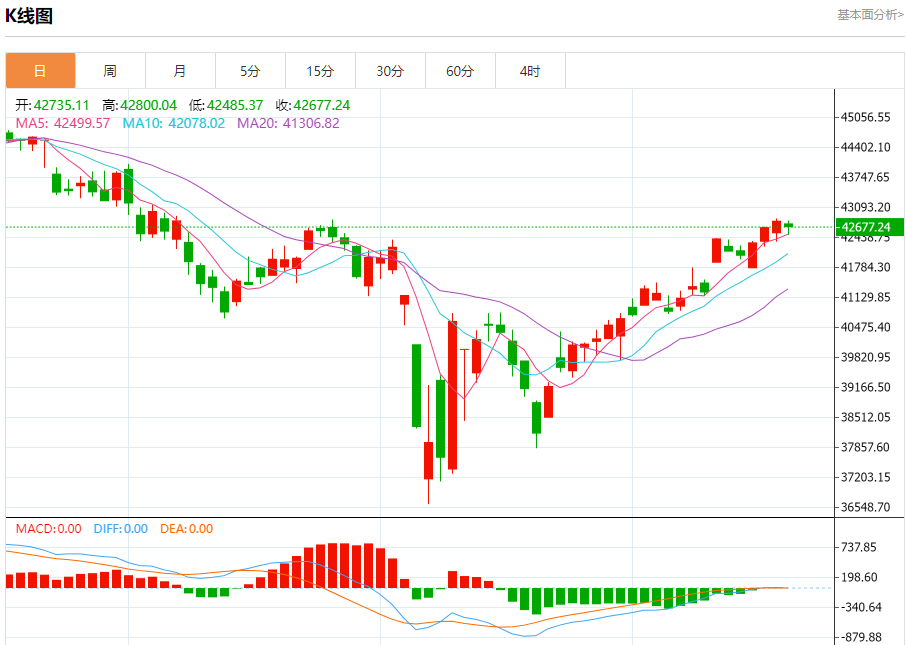Click the 36548.70 price axis label
The width and height of the screenshot is (906, 645).
866,507
